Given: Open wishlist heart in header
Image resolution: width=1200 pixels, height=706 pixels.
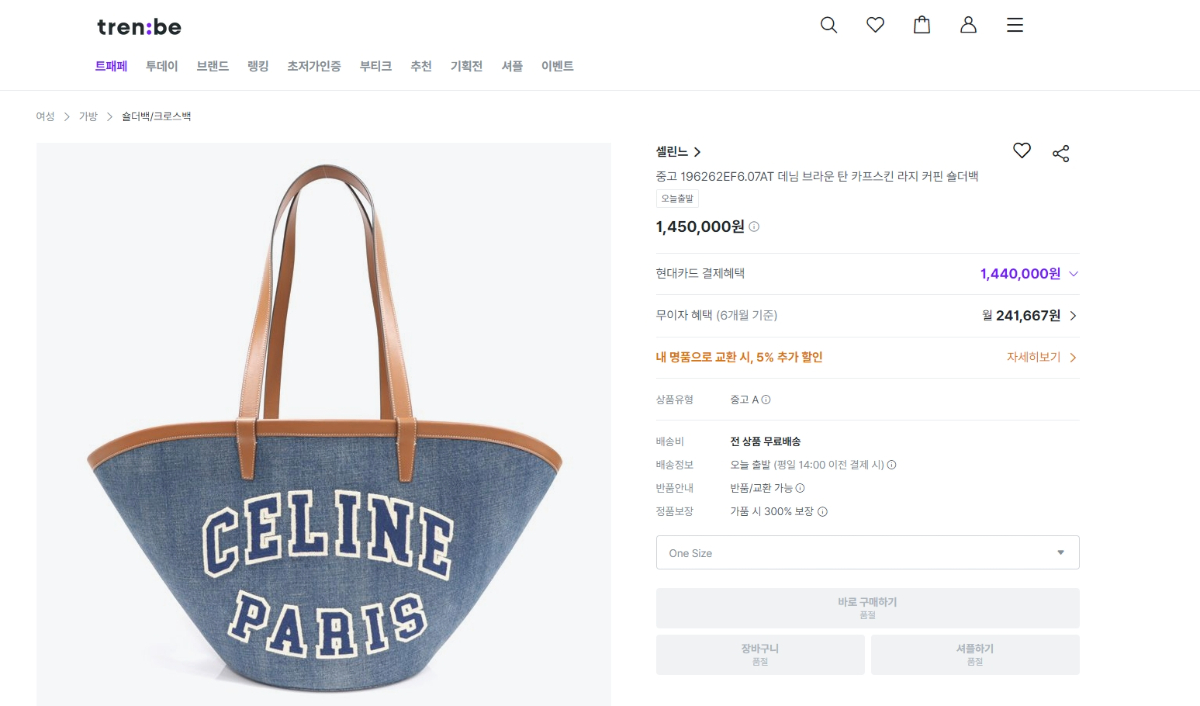Looking at the screenshot, I should 875,25.
